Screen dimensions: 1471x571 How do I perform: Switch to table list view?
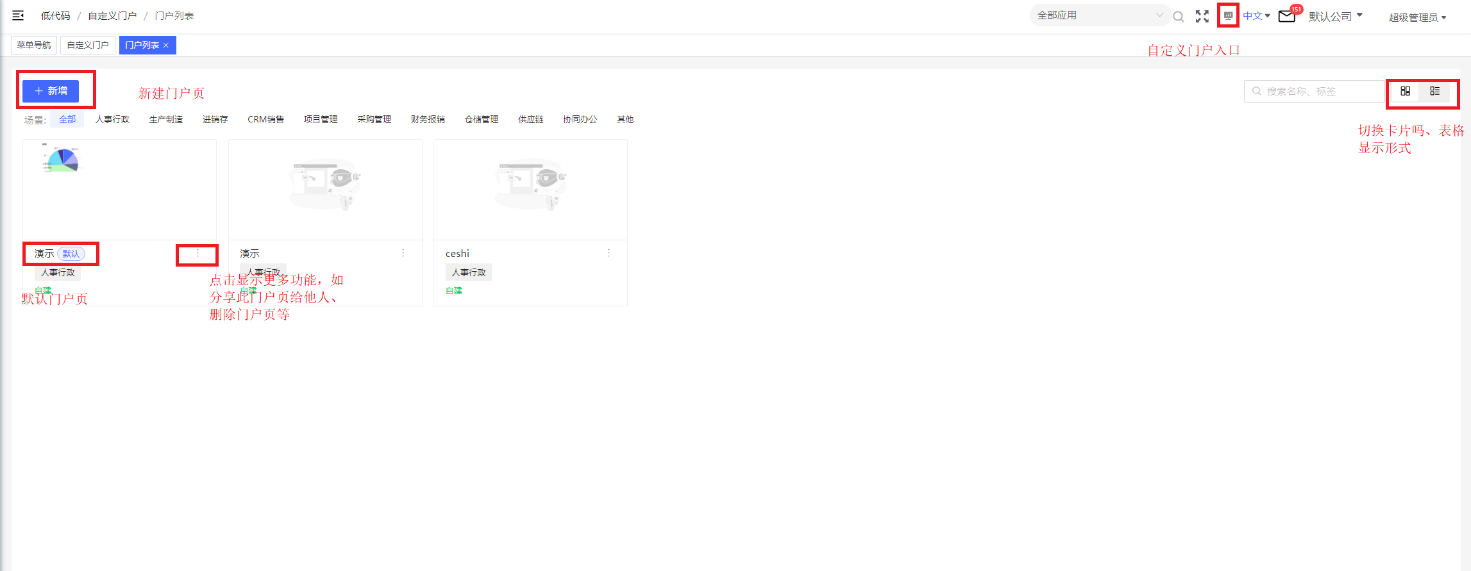pos(1435,91)
